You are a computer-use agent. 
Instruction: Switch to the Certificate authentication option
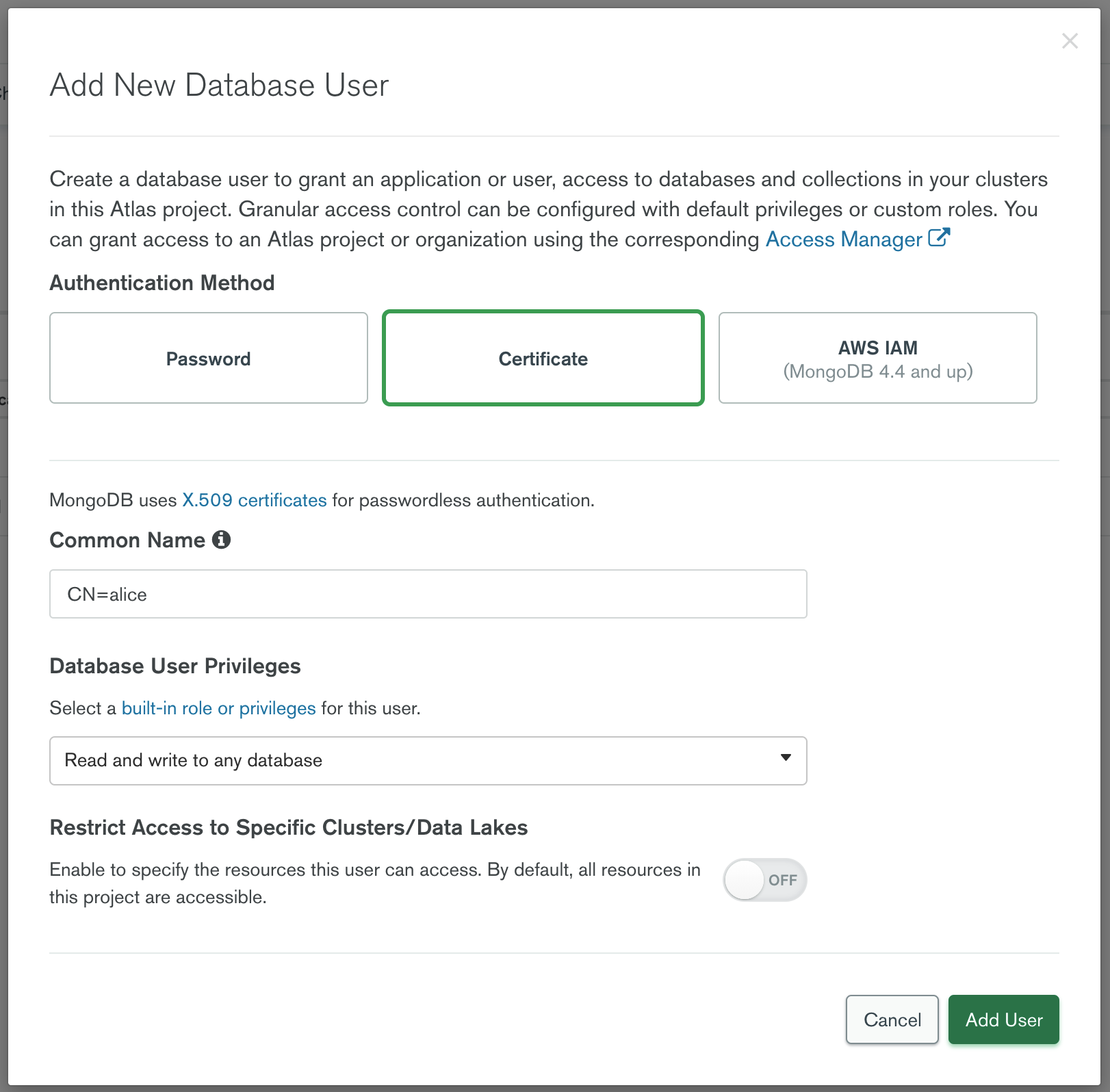pyautogui.click(x=543, y=358)
